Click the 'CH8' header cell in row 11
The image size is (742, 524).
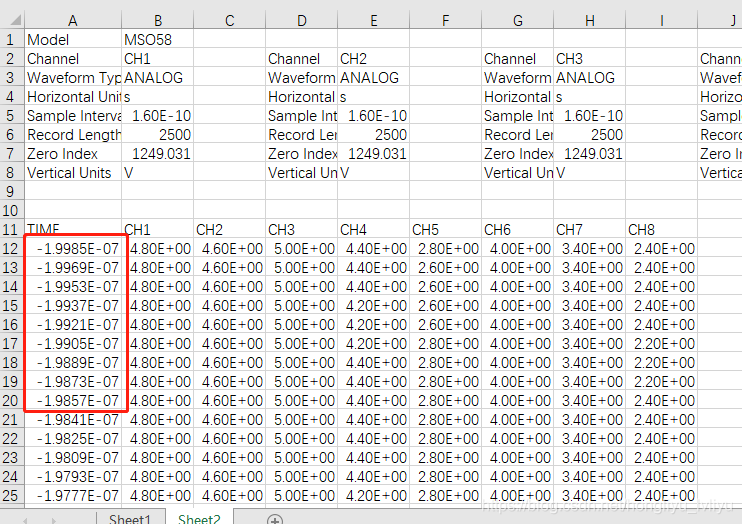click(x=661, y=229)
